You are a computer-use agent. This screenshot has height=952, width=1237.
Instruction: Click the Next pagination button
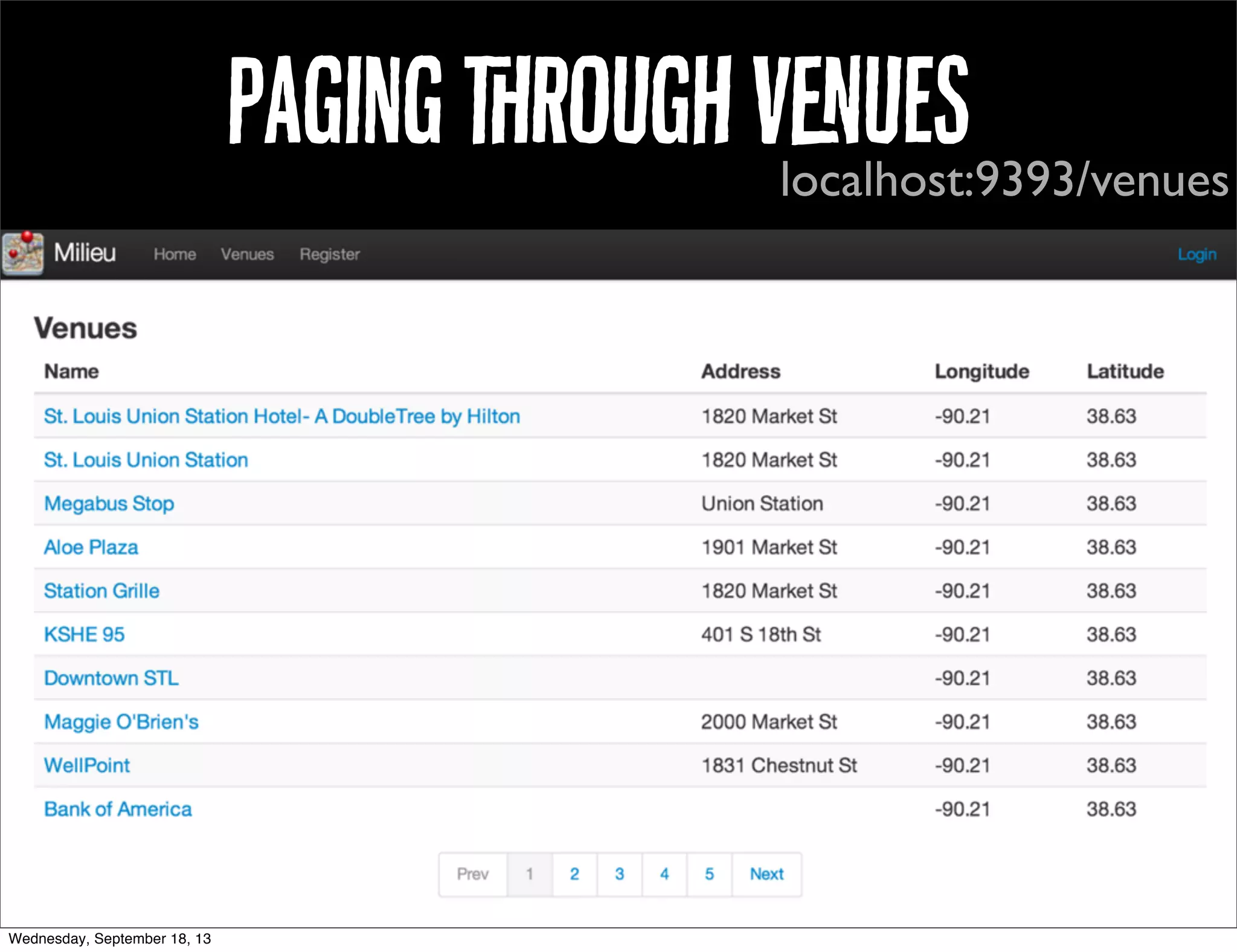point(767,874)
